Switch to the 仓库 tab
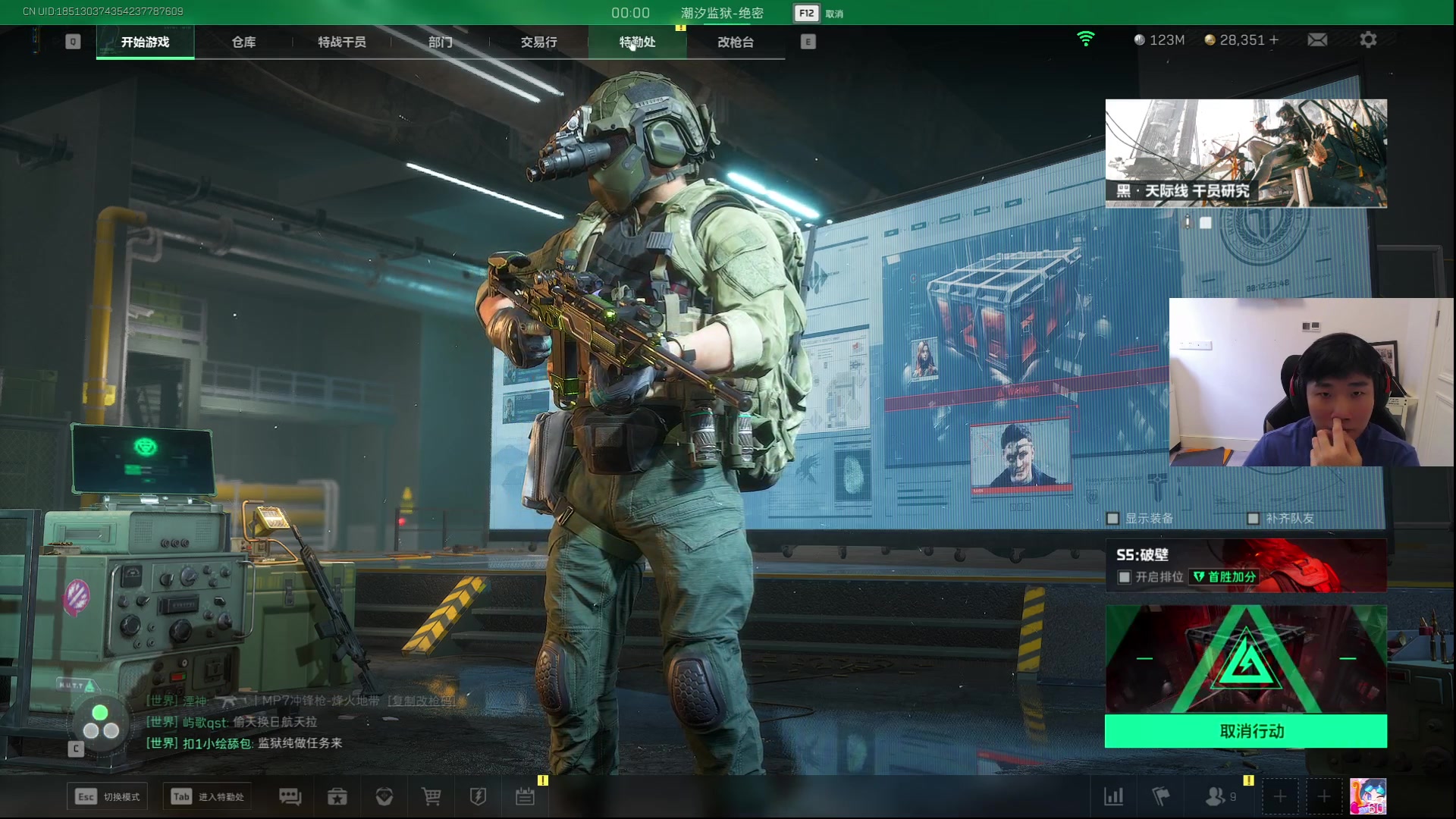1456x819 pixels. [x=243, y=42]
